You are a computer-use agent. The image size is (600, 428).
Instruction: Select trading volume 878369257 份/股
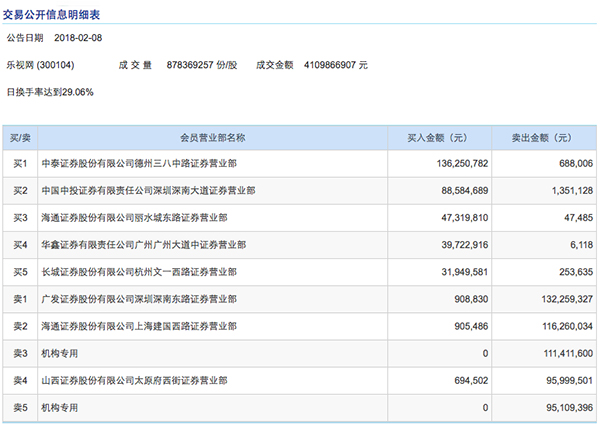coord(202,65)
